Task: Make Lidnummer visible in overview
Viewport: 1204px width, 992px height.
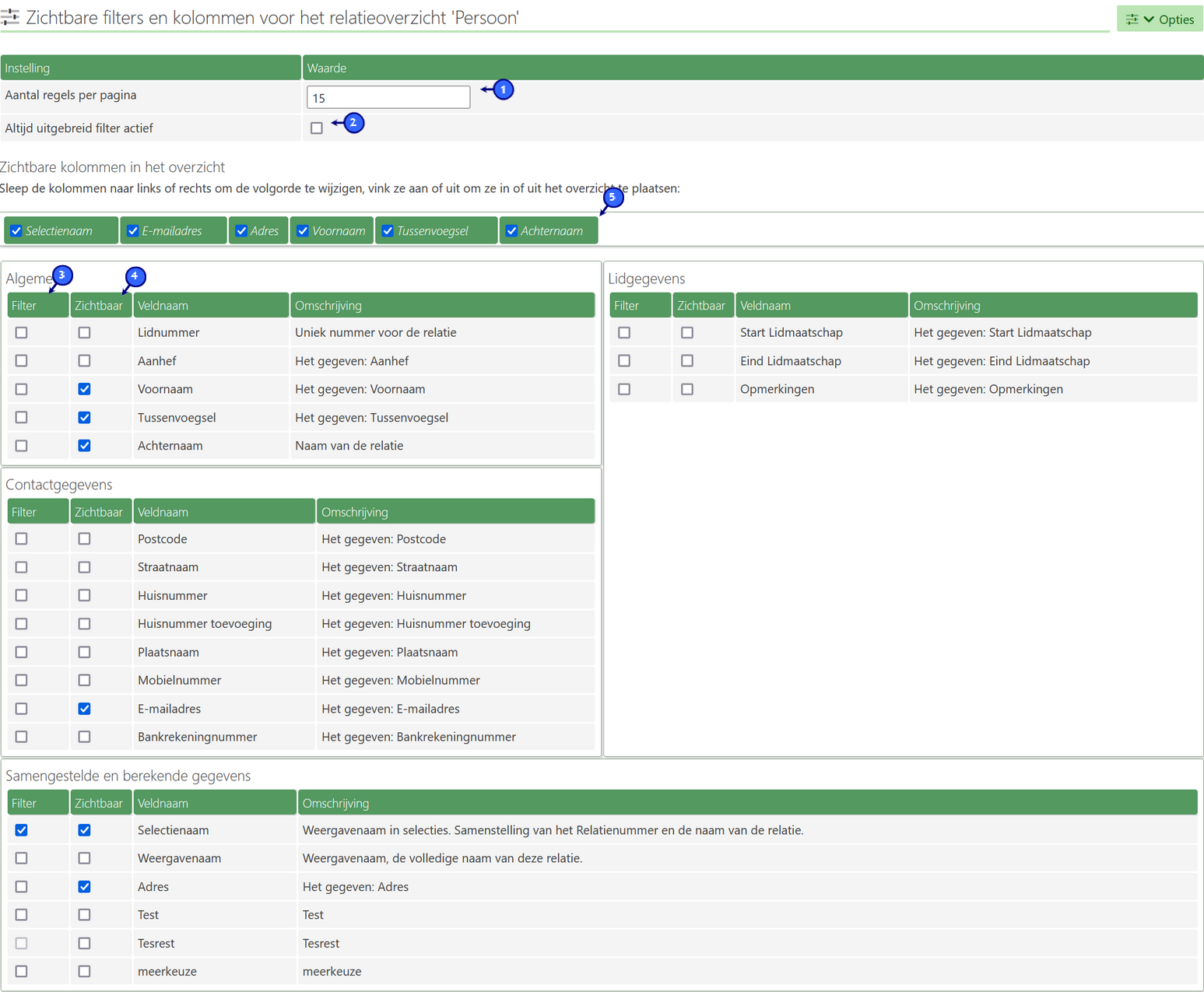Action: coord(84,332)
